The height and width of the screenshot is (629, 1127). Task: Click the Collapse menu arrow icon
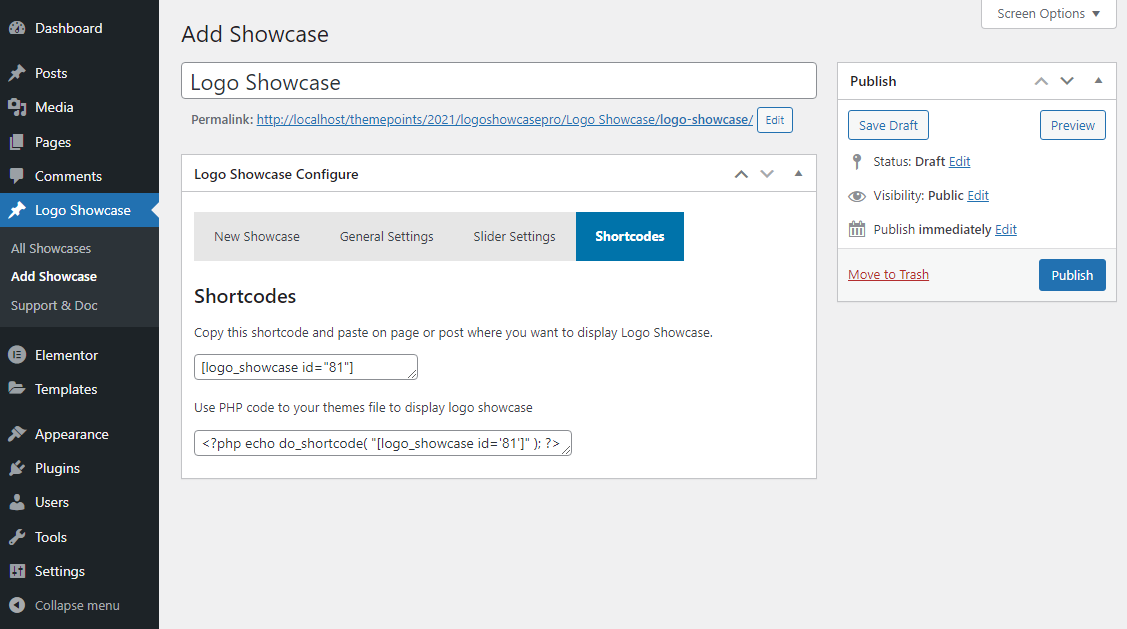click(x=17, y=605)
